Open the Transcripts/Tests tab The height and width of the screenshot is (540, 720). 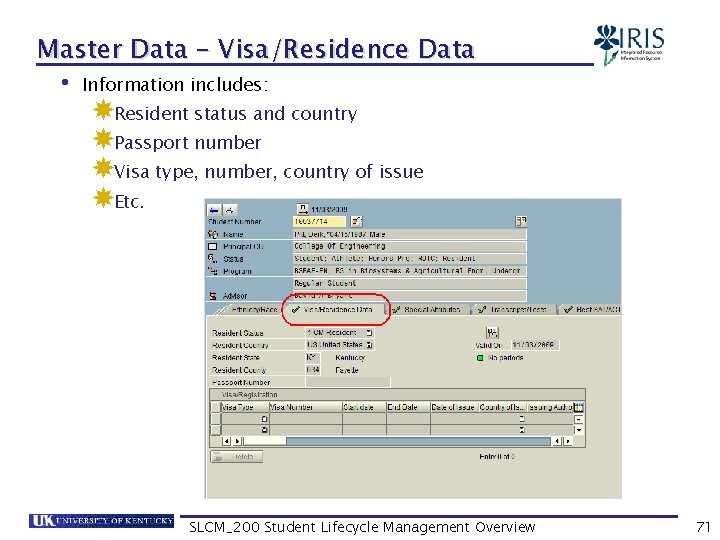(518, 310)
